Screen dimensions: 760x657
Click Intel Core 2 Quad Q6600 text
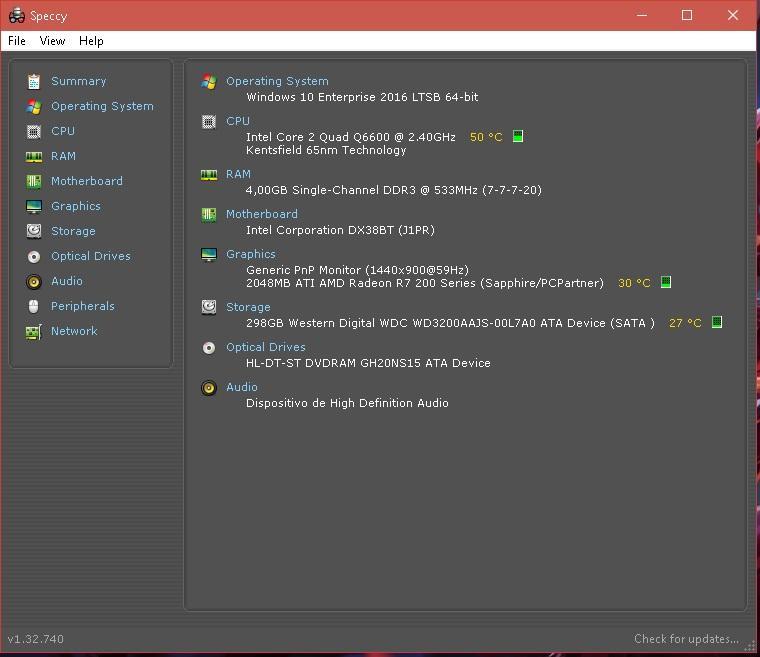click(x=351, y=137)
